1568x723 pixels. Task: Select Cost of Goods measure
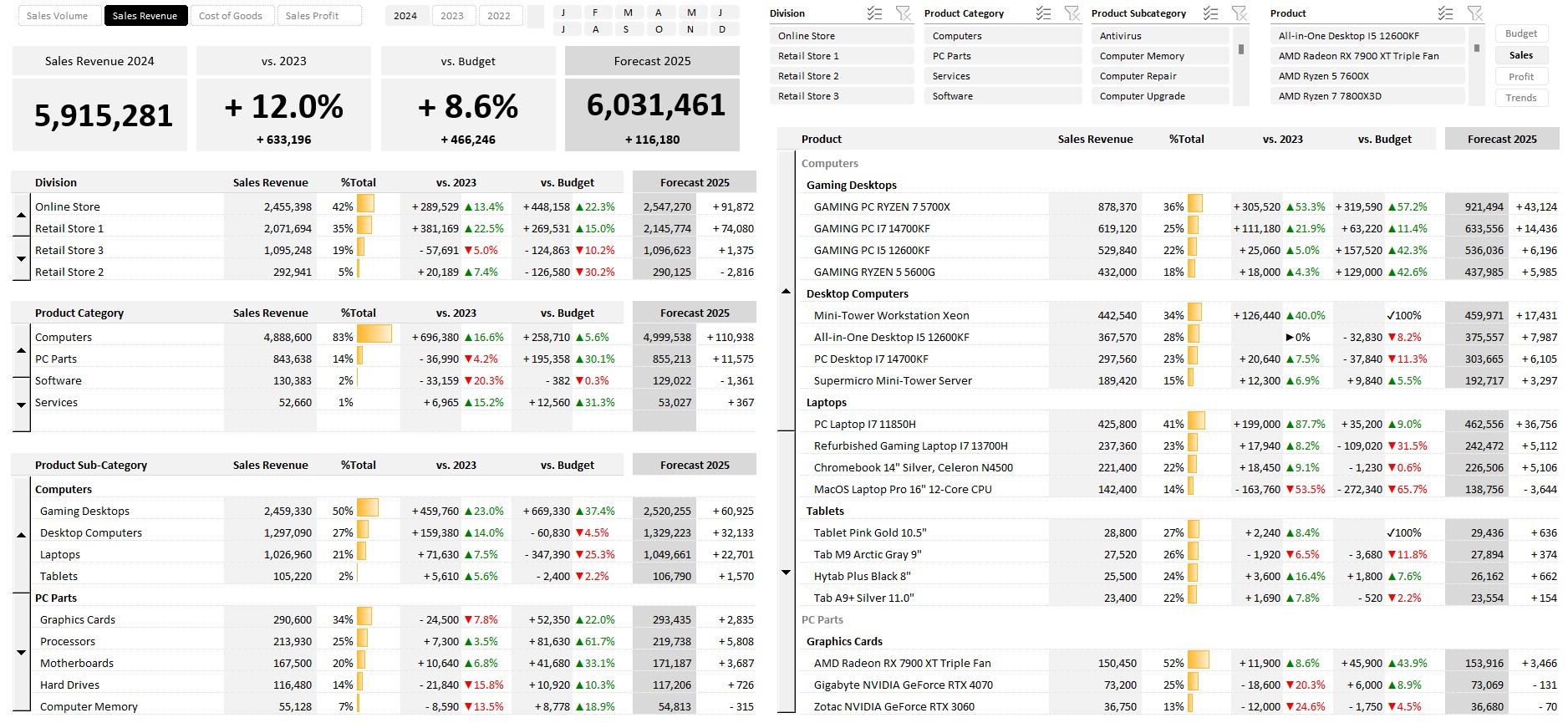(231, 16)
